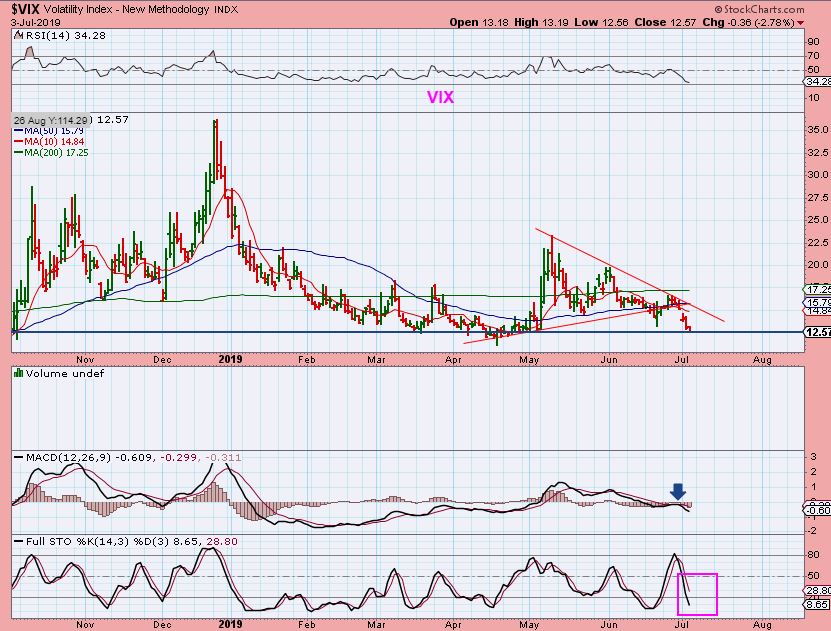
Task: Click the 'Volume undef' panel label
Action: 65,374
